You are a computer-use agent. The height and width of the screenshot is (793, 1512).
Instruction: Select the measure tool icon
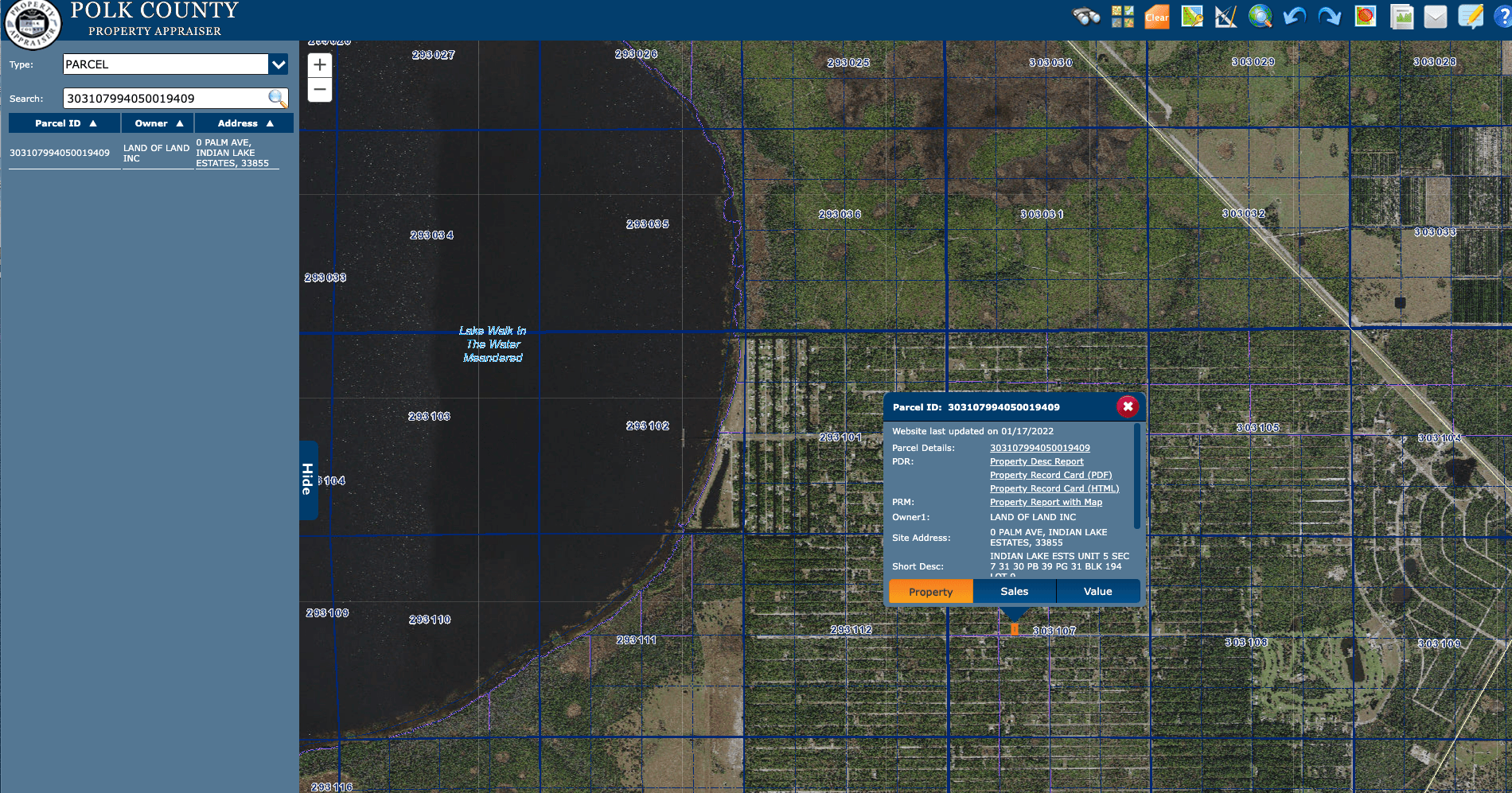click(x=1226, y=17)
